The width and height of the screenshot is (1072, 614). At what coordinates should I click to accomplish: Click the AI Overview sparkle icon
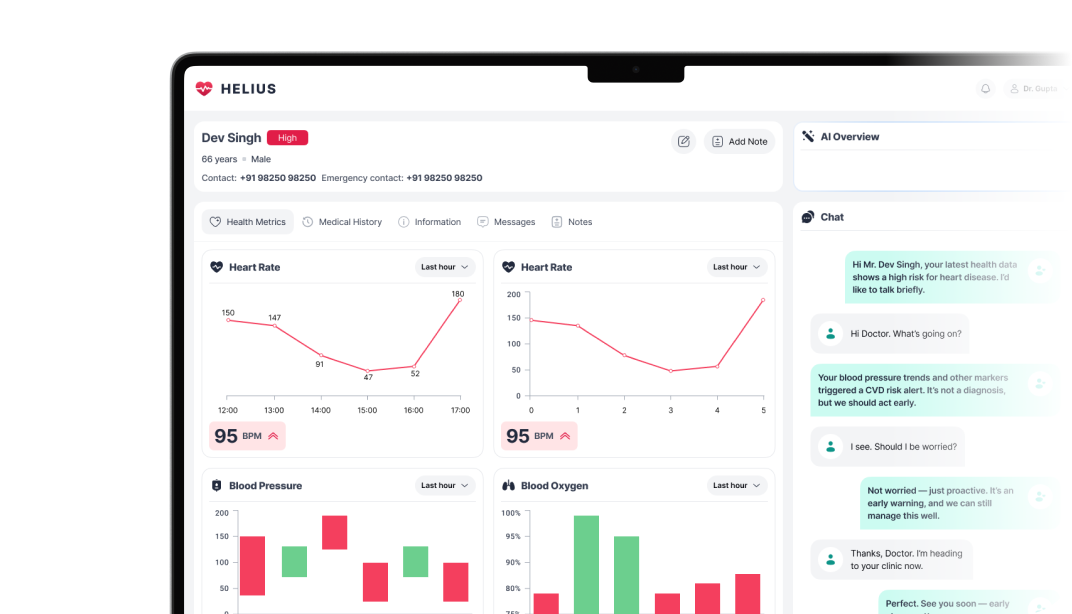click(808, 137)
